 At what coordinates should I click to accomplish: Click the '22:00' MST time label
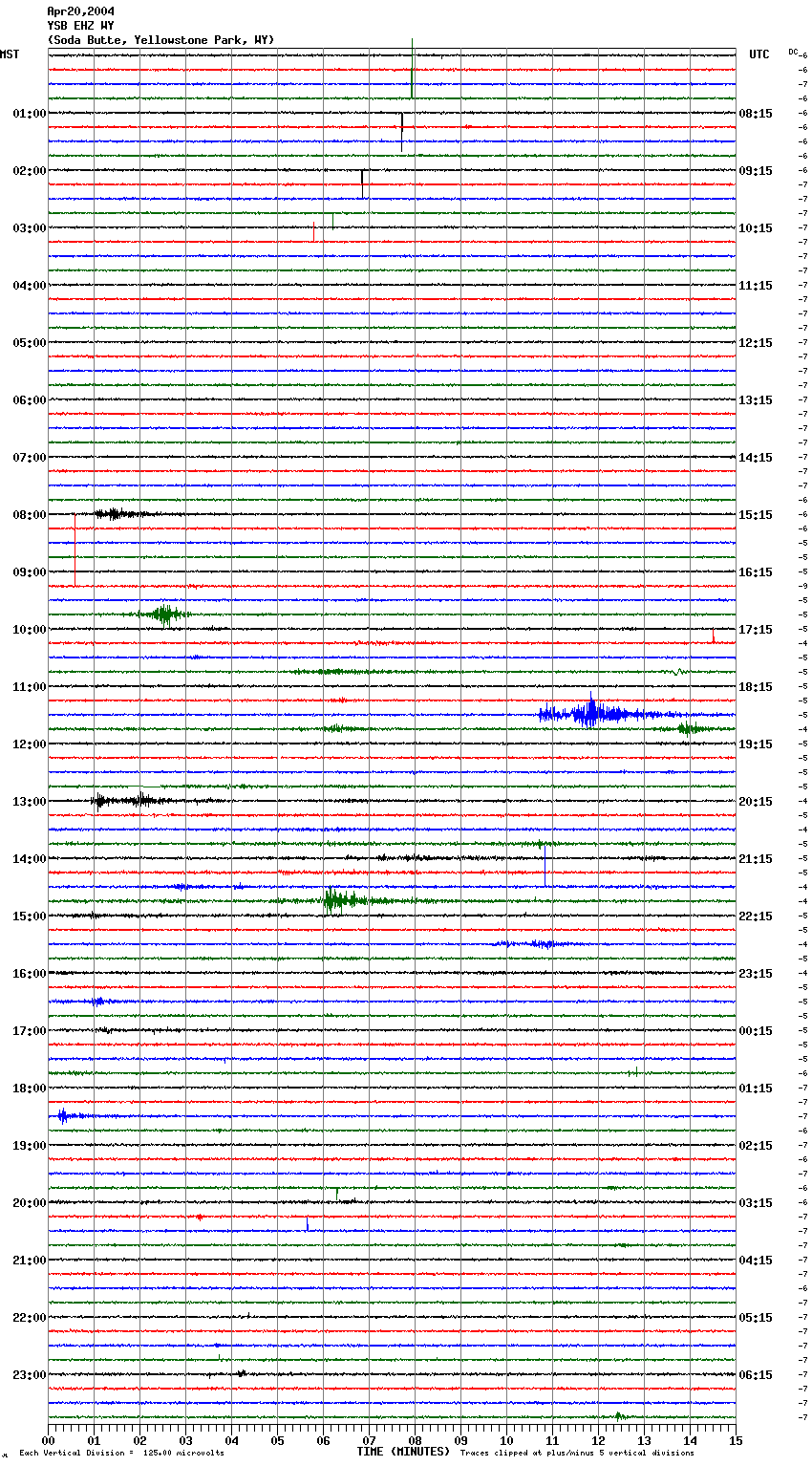point(30,1318)
